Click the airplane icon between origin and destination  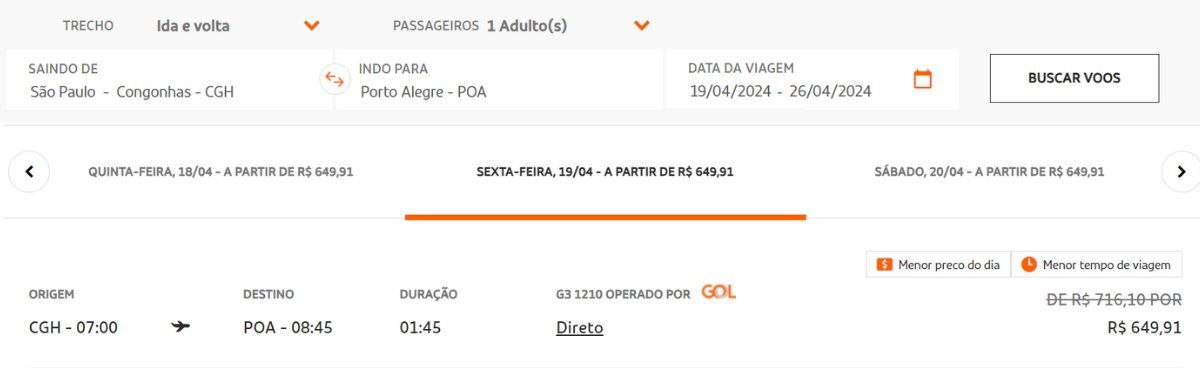click(x=181, y=326)
